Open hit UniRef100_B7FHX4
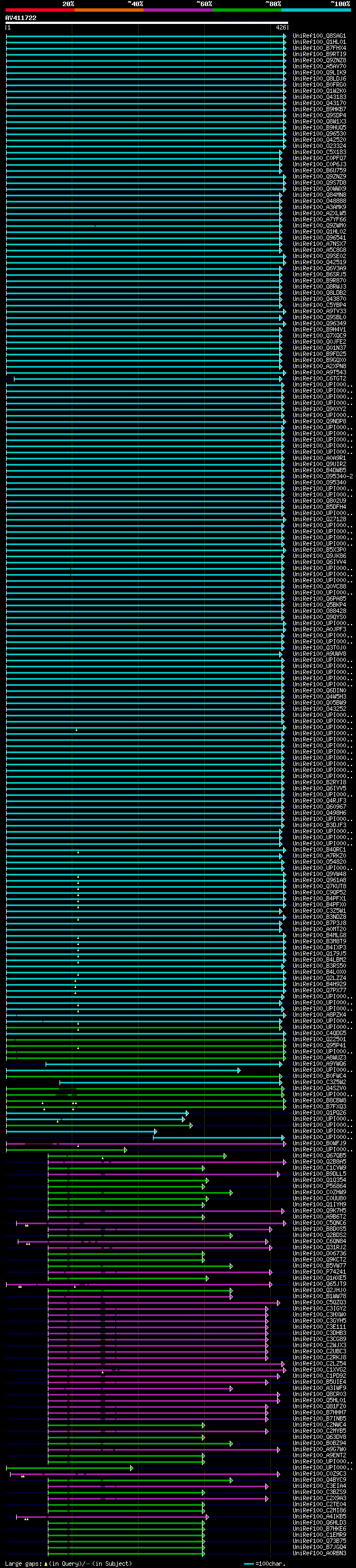This screenshot has width=356, height=1568. [x=319, y=48]
